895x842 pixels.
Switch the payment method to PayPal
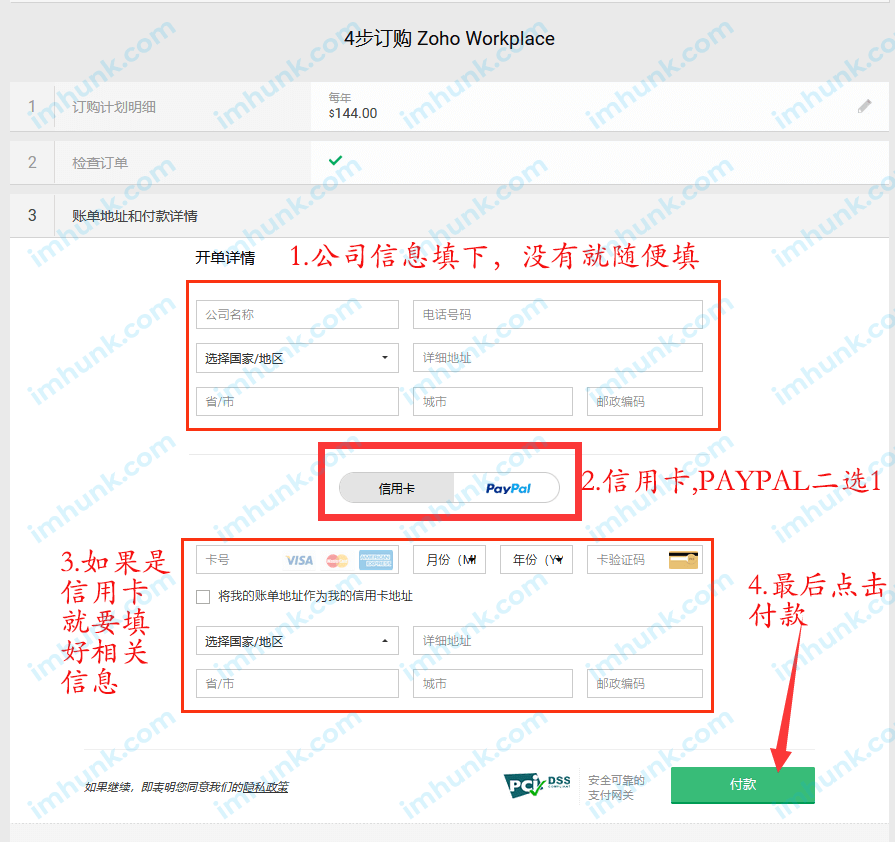(507, 488)
